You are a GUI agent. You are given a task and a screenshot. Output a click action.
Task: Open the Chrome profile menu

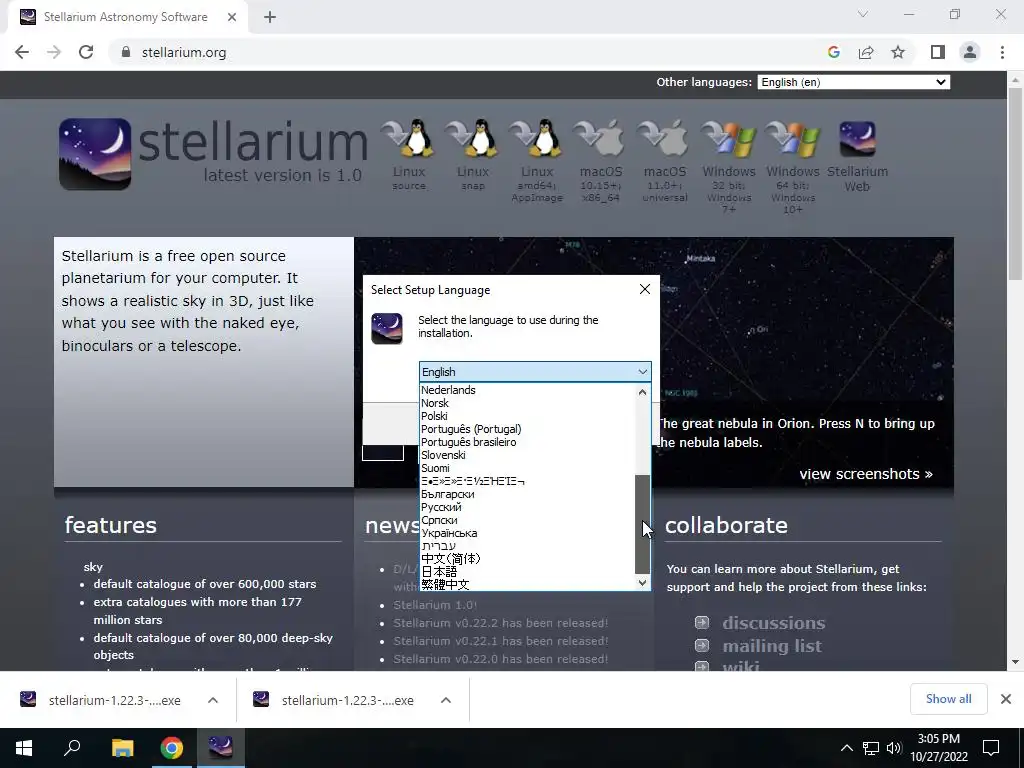970,52
